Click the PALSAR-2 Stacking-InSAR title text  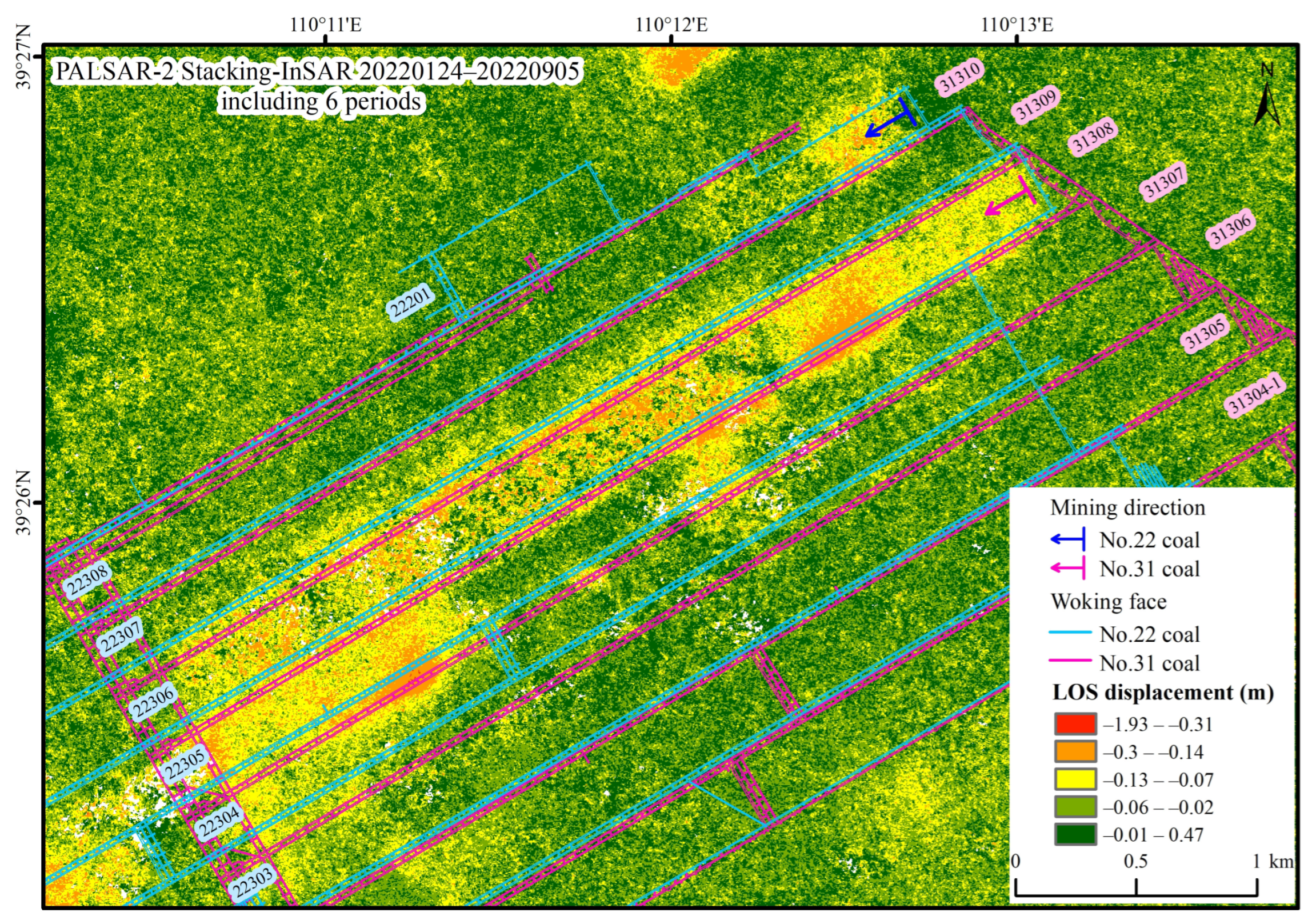pyautogui.click(x=318, y=72)
